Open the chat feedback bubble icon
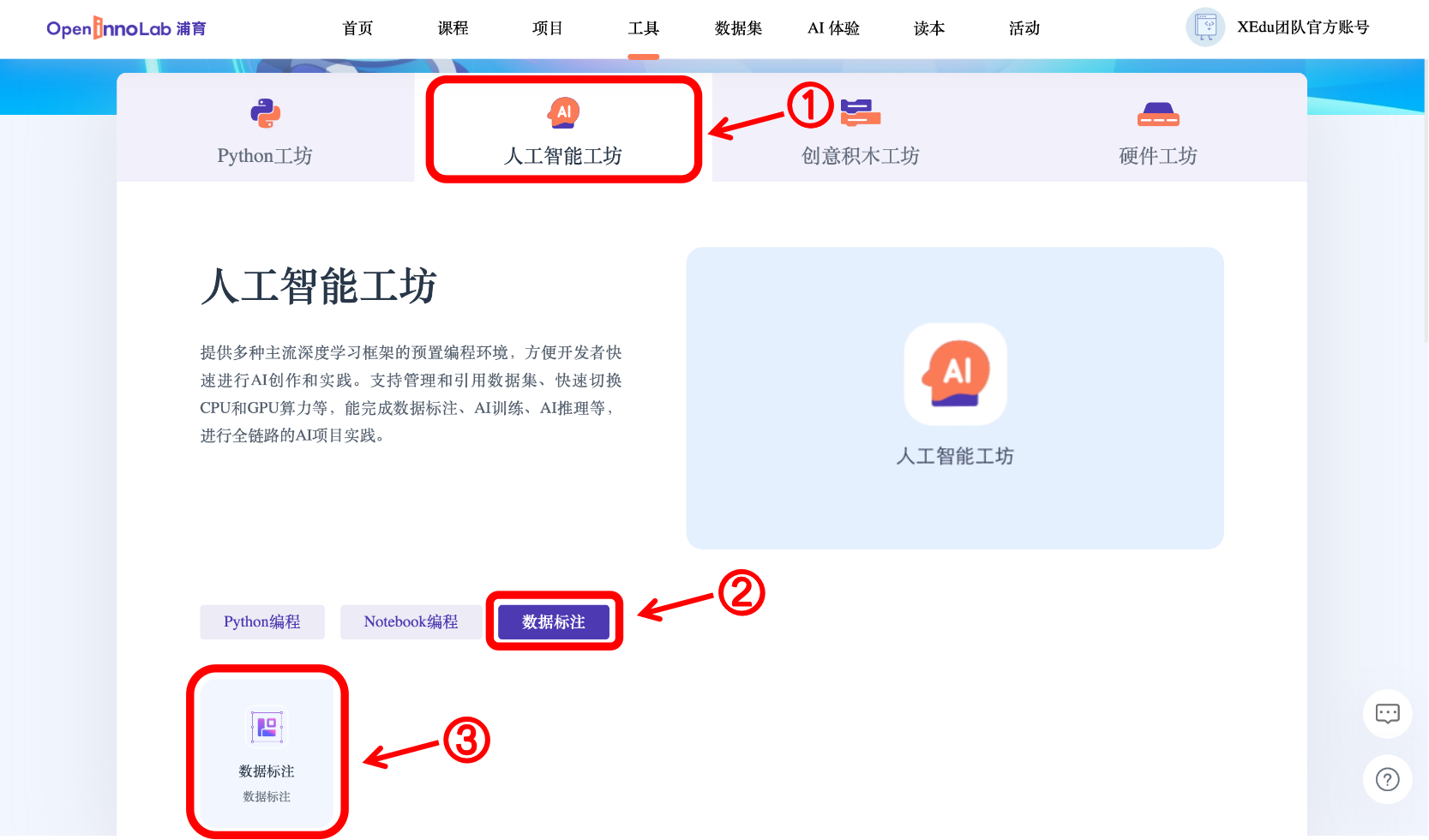This screenshot has height=840, width=1429. [1387, 714]
